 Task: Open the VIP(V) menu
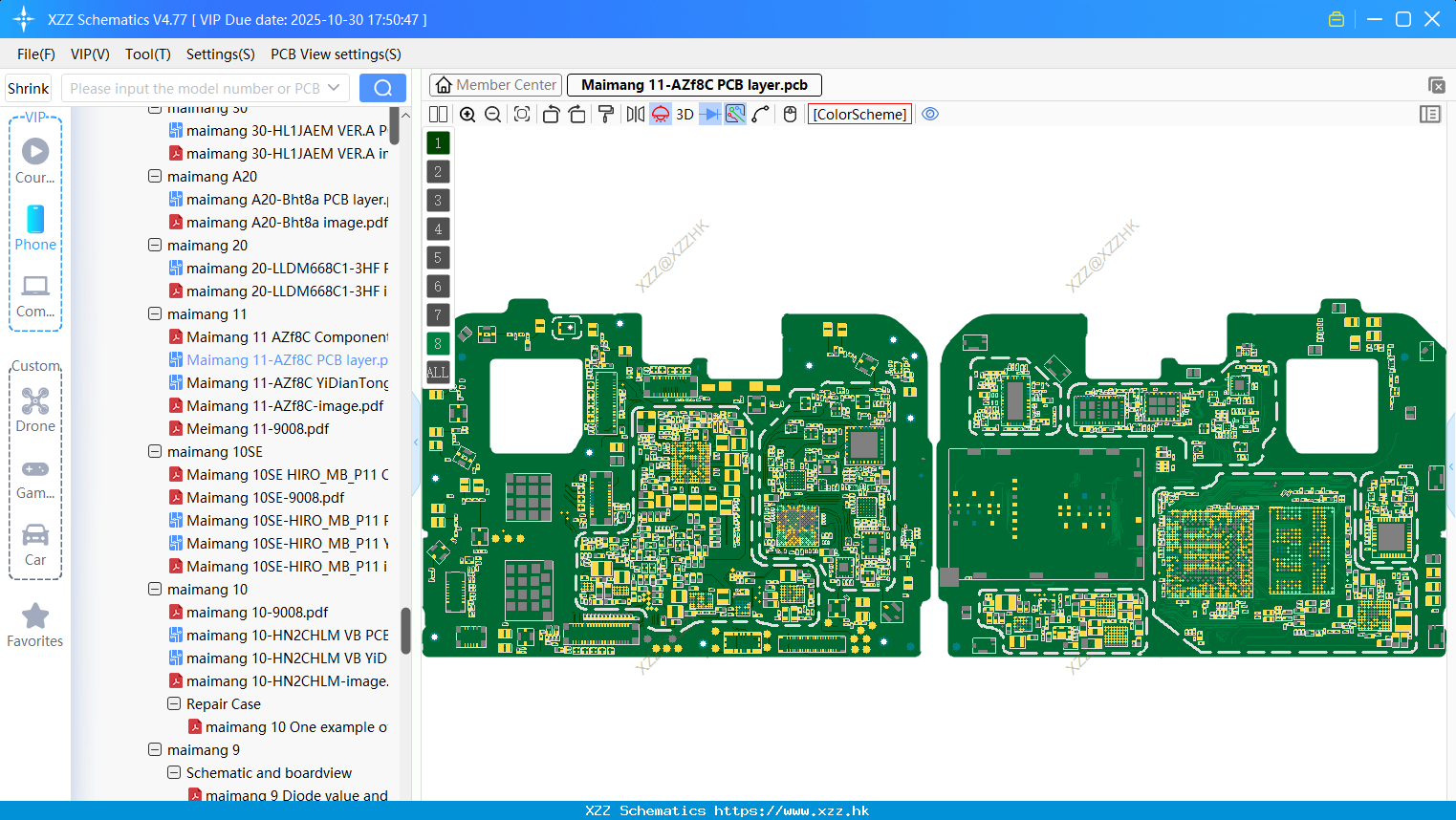coord(90,54)
